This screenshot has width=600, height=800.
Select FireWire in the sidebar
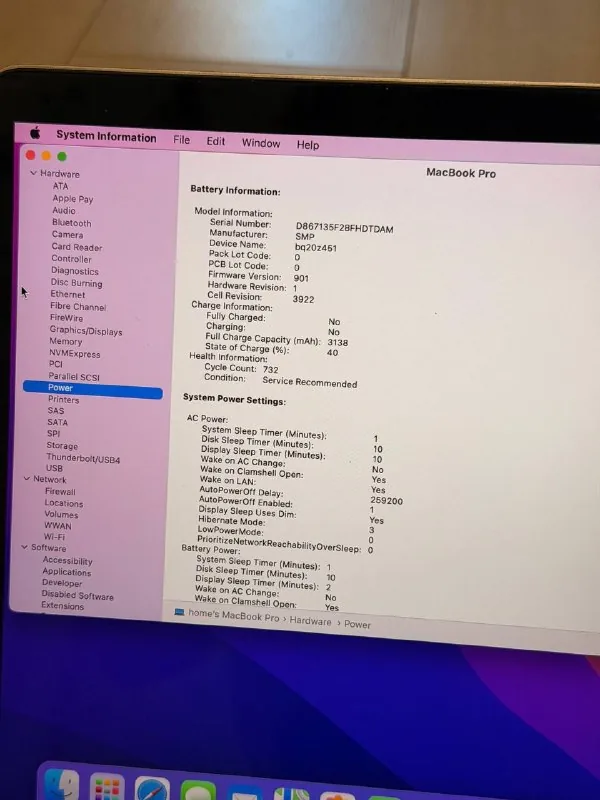pos(66,318)
